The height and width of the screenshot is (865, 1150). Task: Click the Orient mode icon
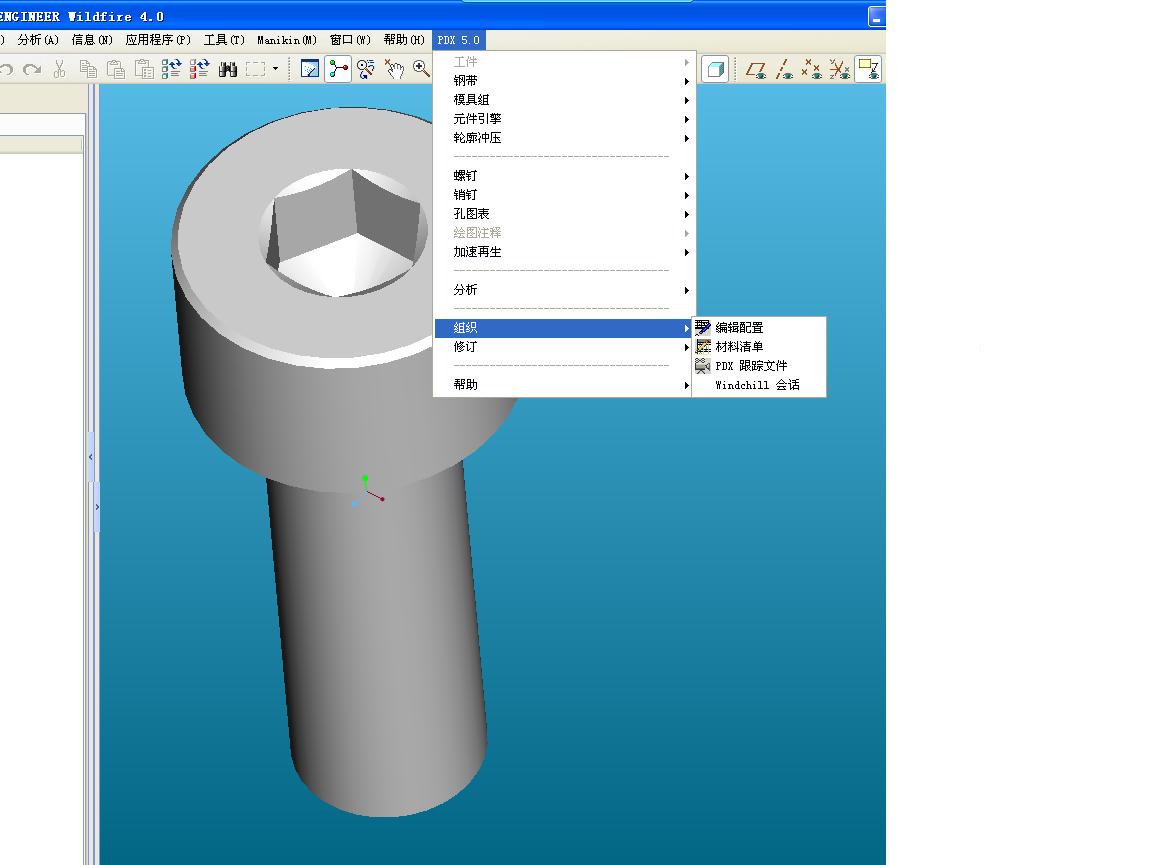pyautogui.click(x=366, y=69)
